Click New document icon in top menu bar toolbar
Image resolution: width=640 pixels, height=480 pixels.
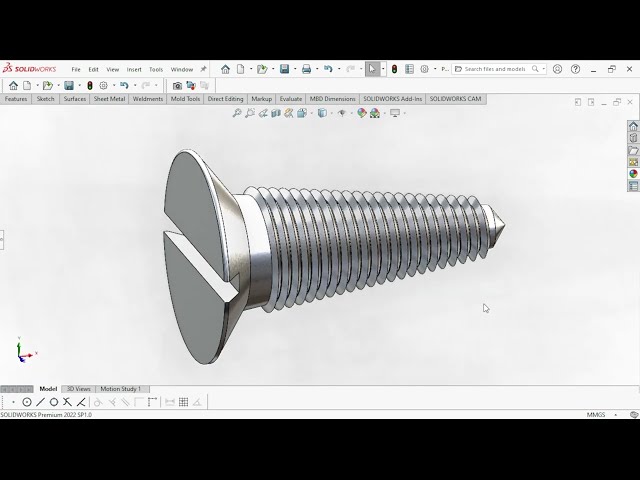click(x=241, y=69)
